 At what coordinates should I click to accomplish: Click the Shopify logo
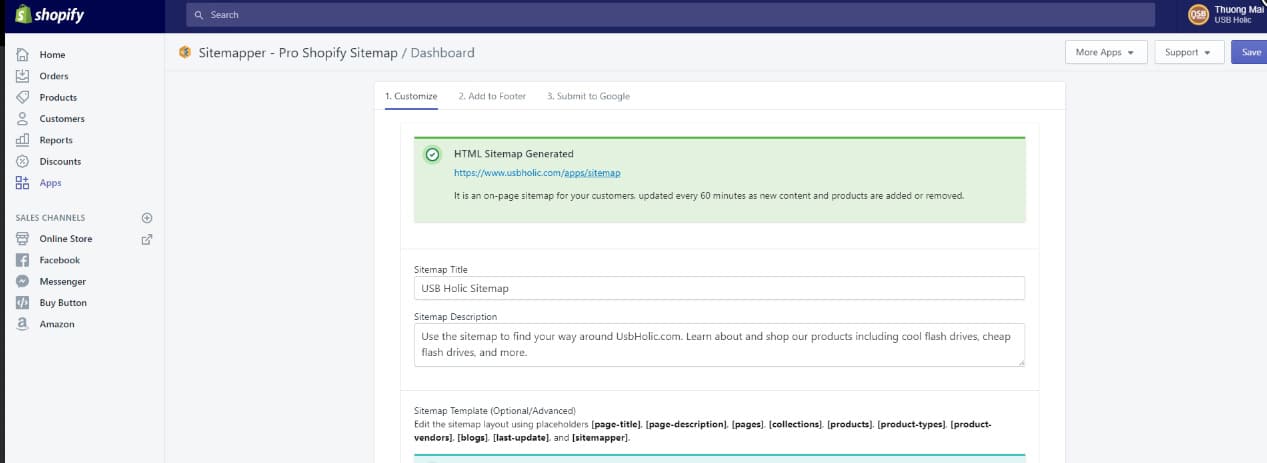pos(50,15)
